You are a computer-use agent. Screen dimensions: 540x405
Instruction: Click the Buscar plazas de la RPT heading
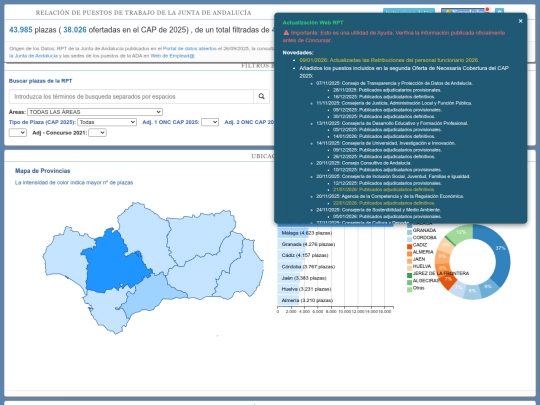40,81
